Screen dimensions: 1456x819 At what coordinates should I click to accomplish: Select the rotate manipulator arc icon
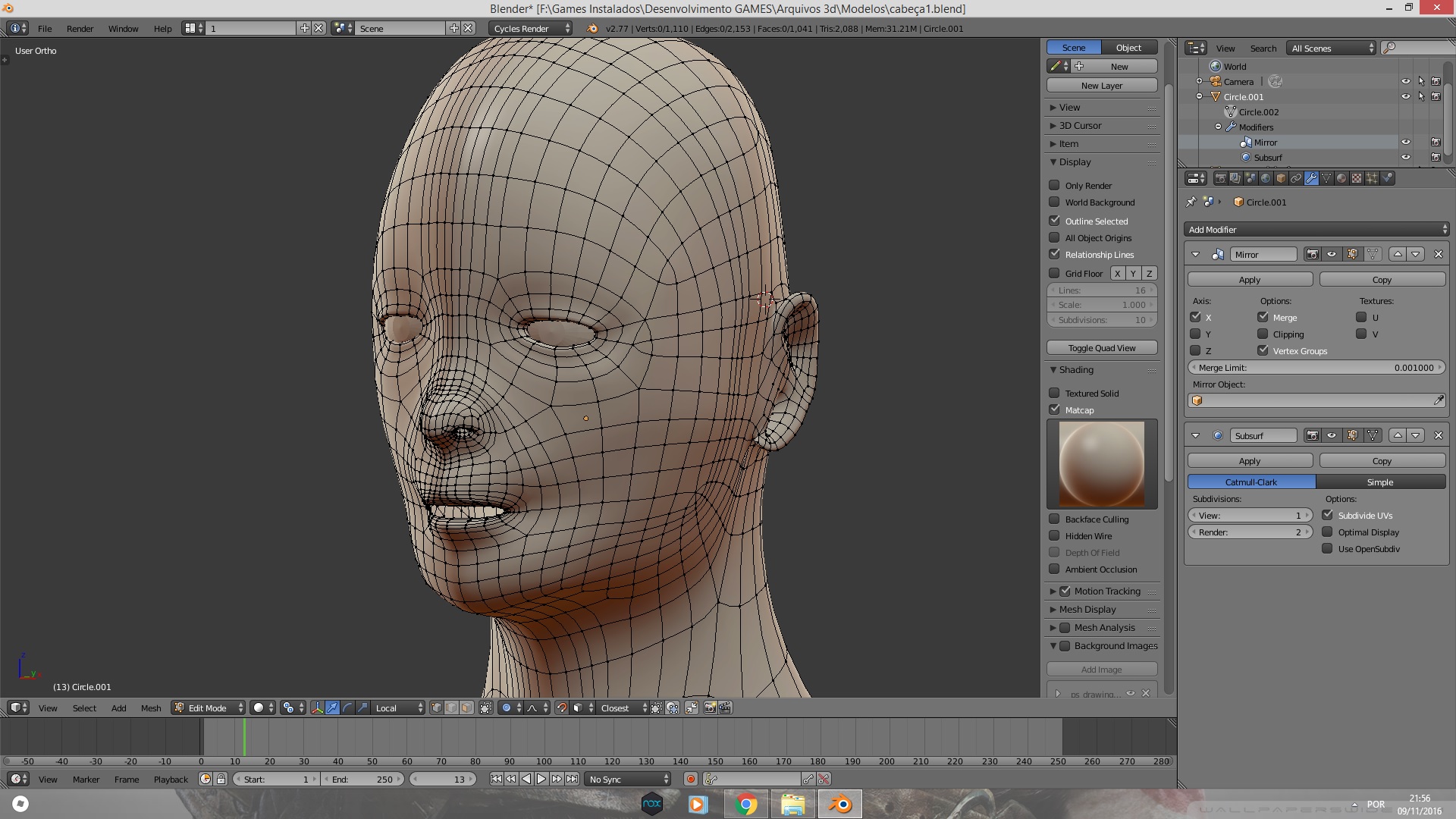tap(347, 708)
